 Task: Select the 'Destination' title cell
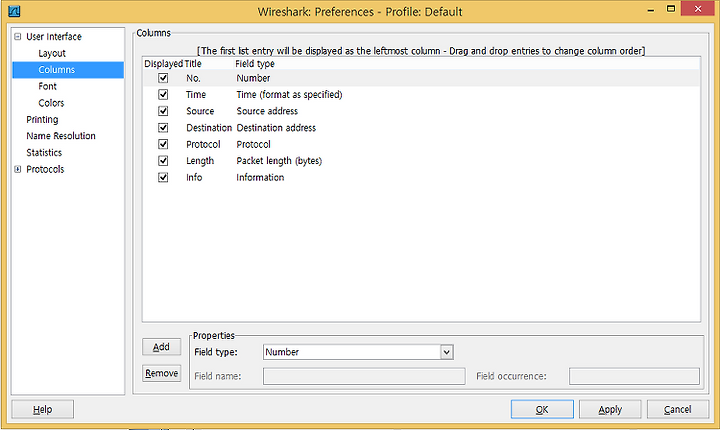209,128
